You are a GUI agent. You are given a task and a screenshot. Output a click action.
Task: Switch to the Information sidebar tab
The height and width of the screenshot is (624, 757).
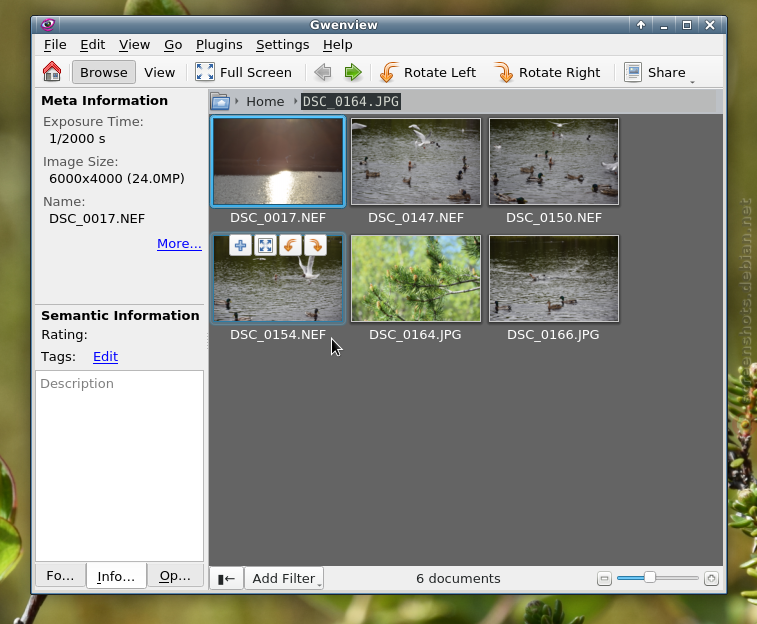pos(116,576)
